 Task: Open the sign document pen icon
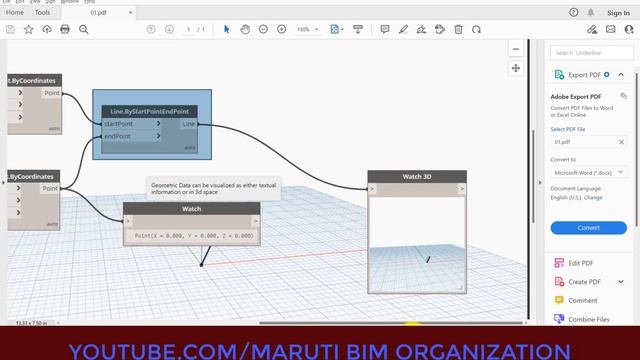[x=421, y=29]
